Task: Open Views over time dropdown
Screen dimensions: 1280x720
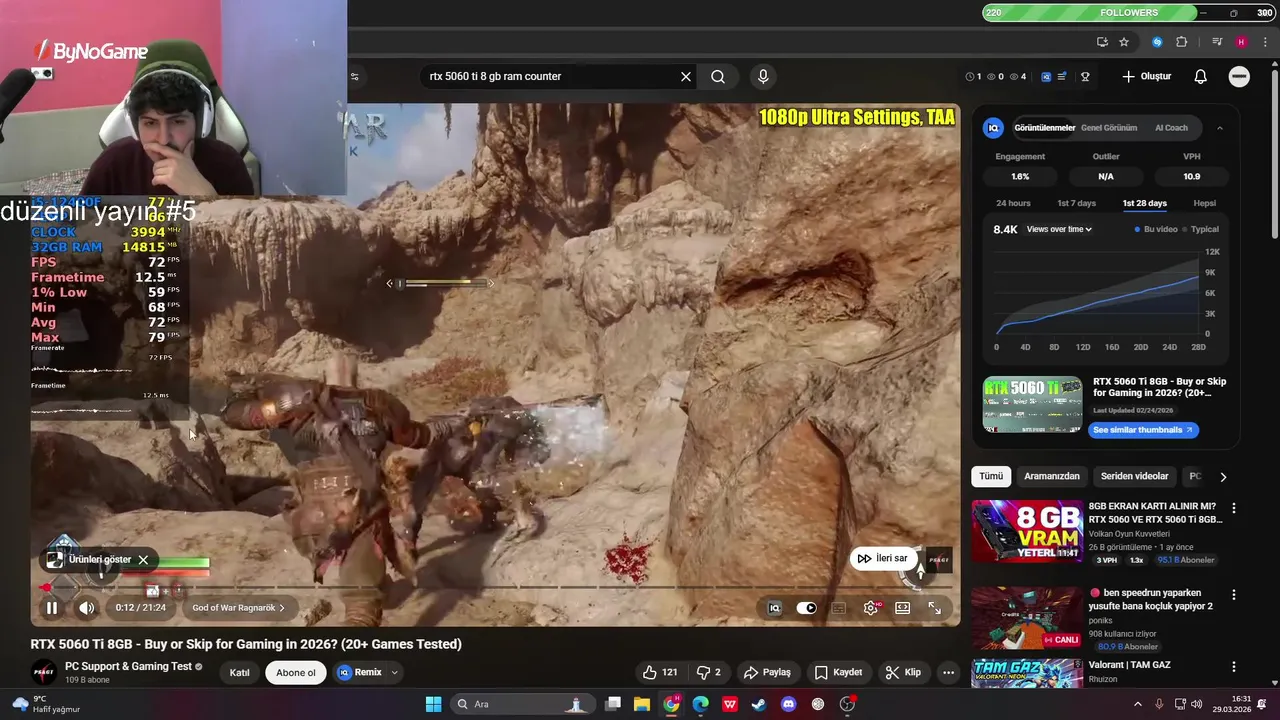Action: coord(1059,229)
